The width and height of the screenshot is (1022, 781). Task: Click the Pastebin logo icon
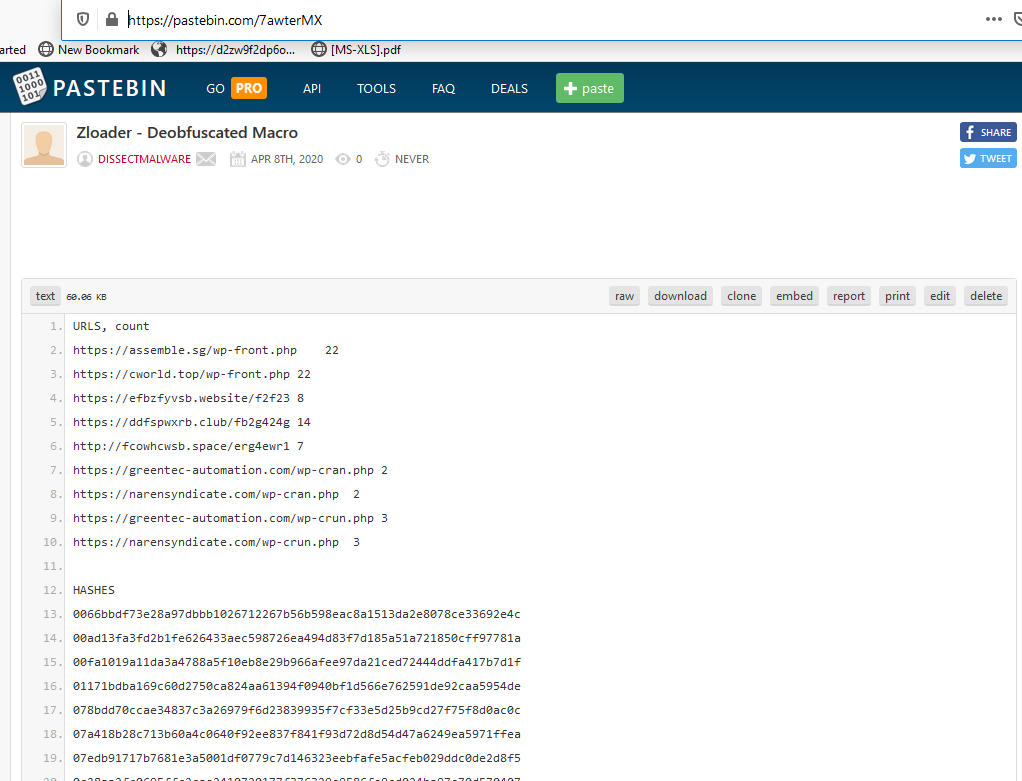click(x=29, y=86)
